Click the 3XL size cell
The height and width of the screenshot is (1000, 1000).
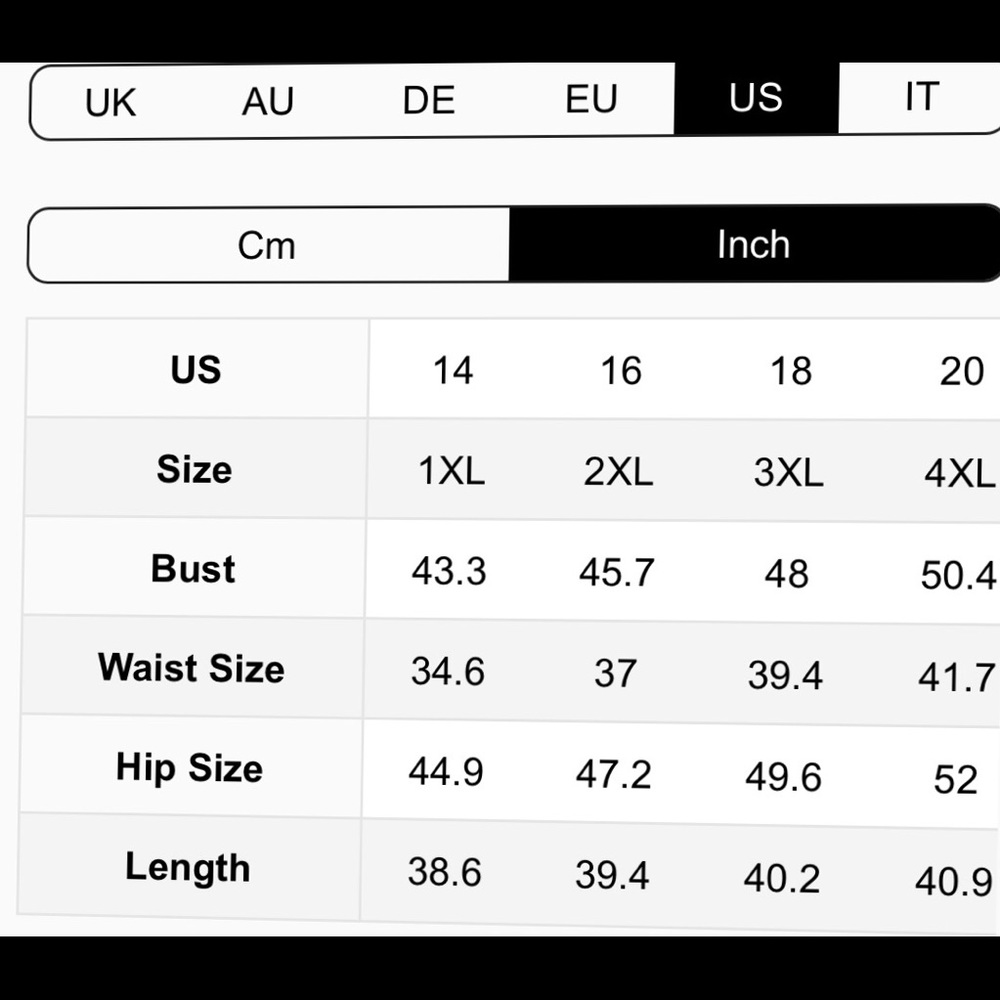pos(788,473)
